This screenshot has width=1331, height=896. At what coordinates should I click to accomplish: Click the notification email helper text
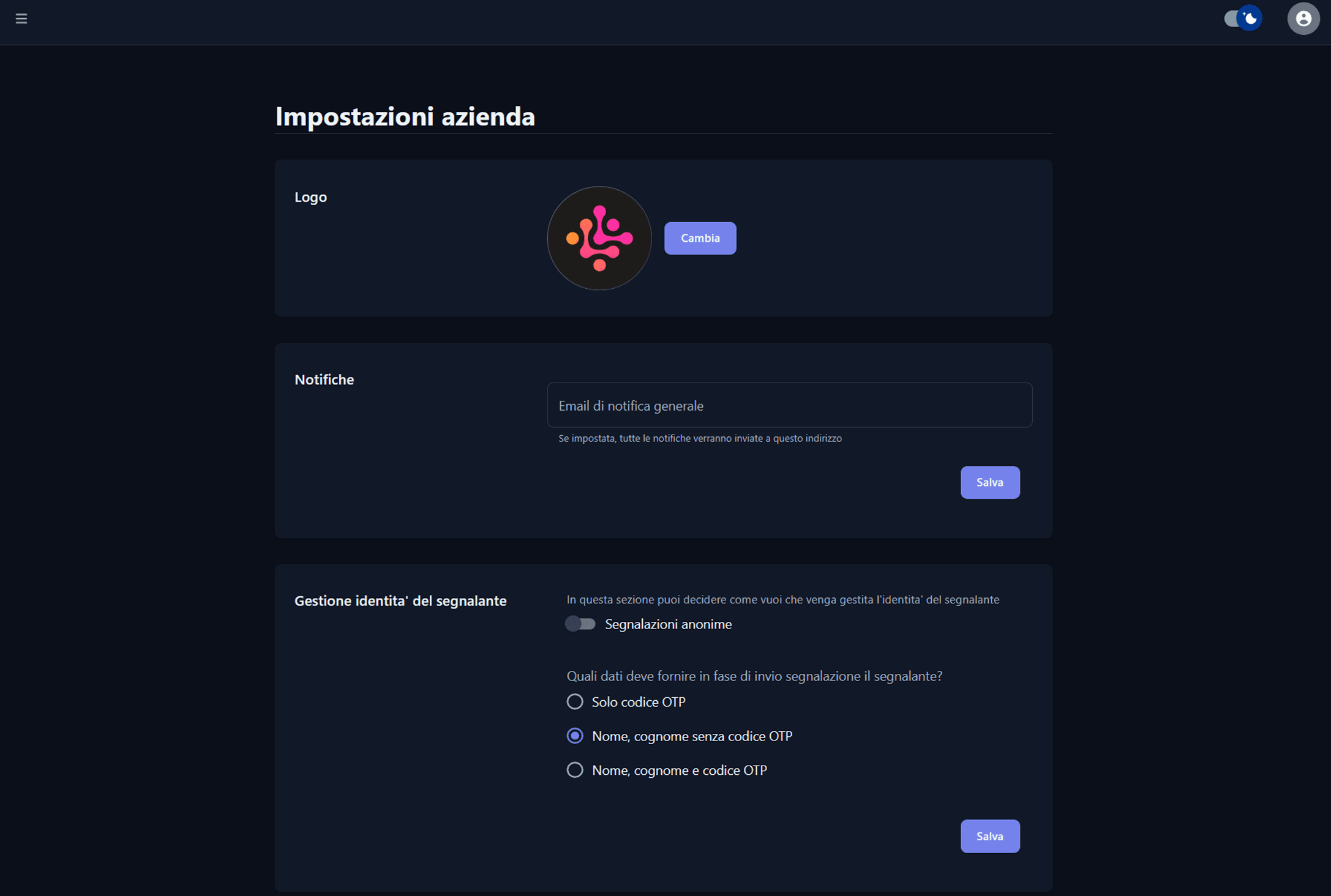(x=700, y=438)
